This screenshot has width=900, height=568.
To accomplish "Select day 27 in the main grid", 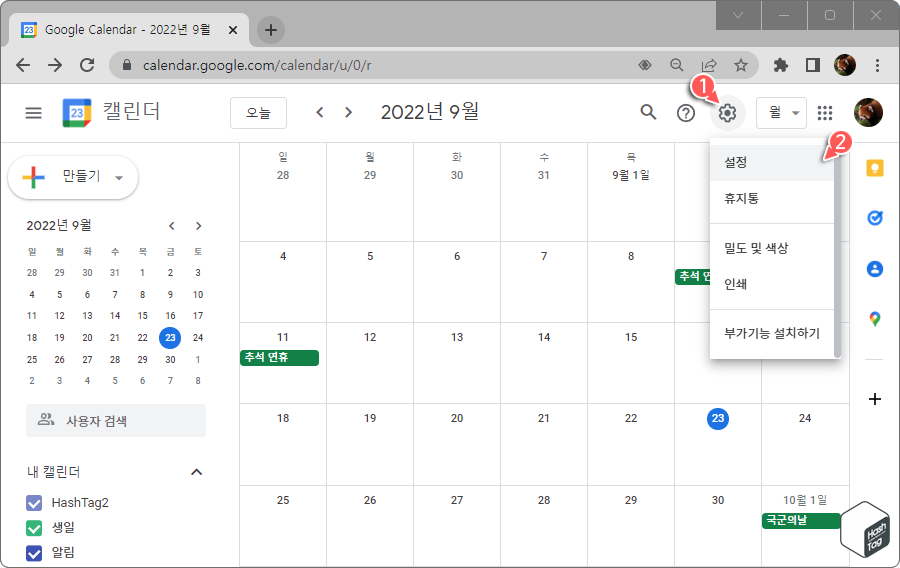I will pos(457,500).
